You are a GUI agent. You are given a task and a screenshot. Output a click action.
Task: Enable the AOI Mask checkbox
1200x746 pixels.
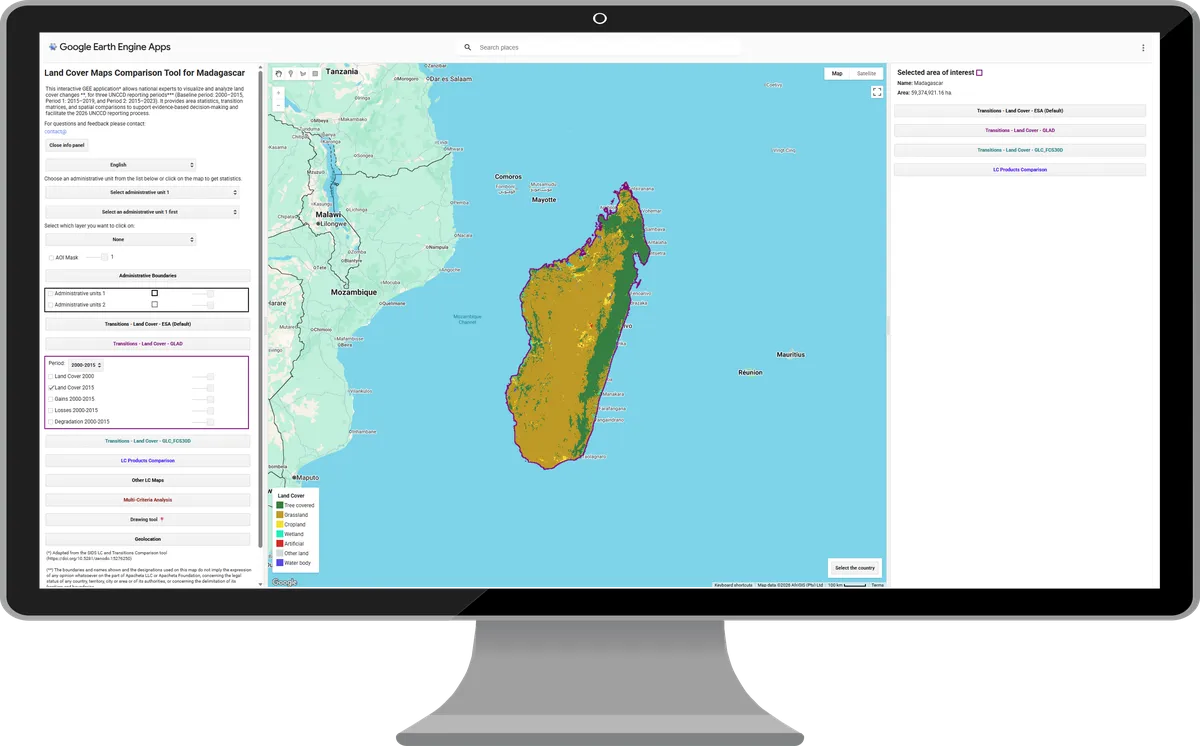click(52, 258)
